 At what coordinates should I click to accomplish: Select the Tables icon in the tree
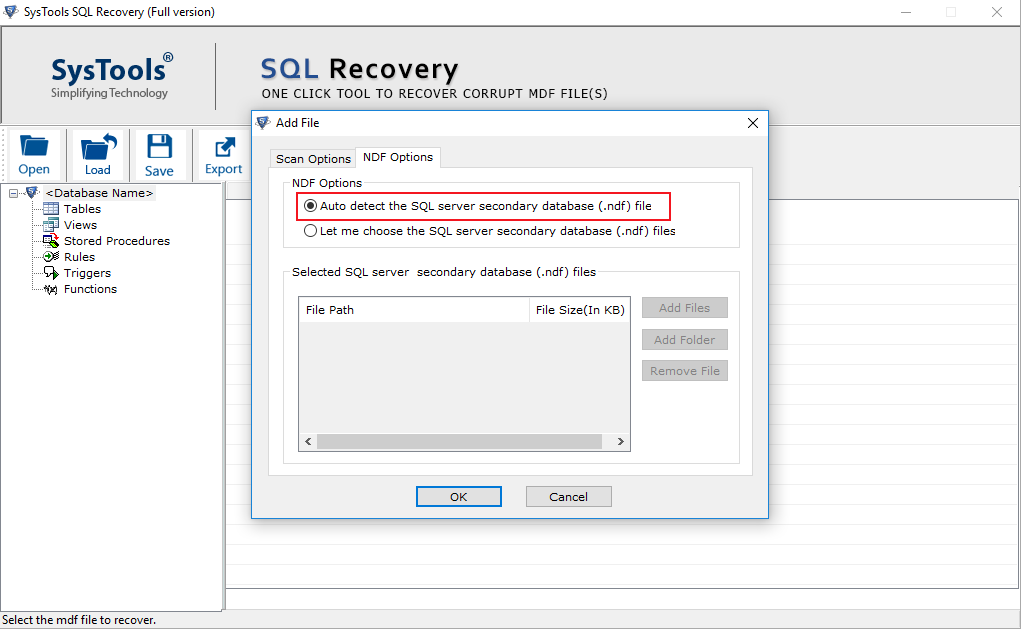click(x=53, y=208)
